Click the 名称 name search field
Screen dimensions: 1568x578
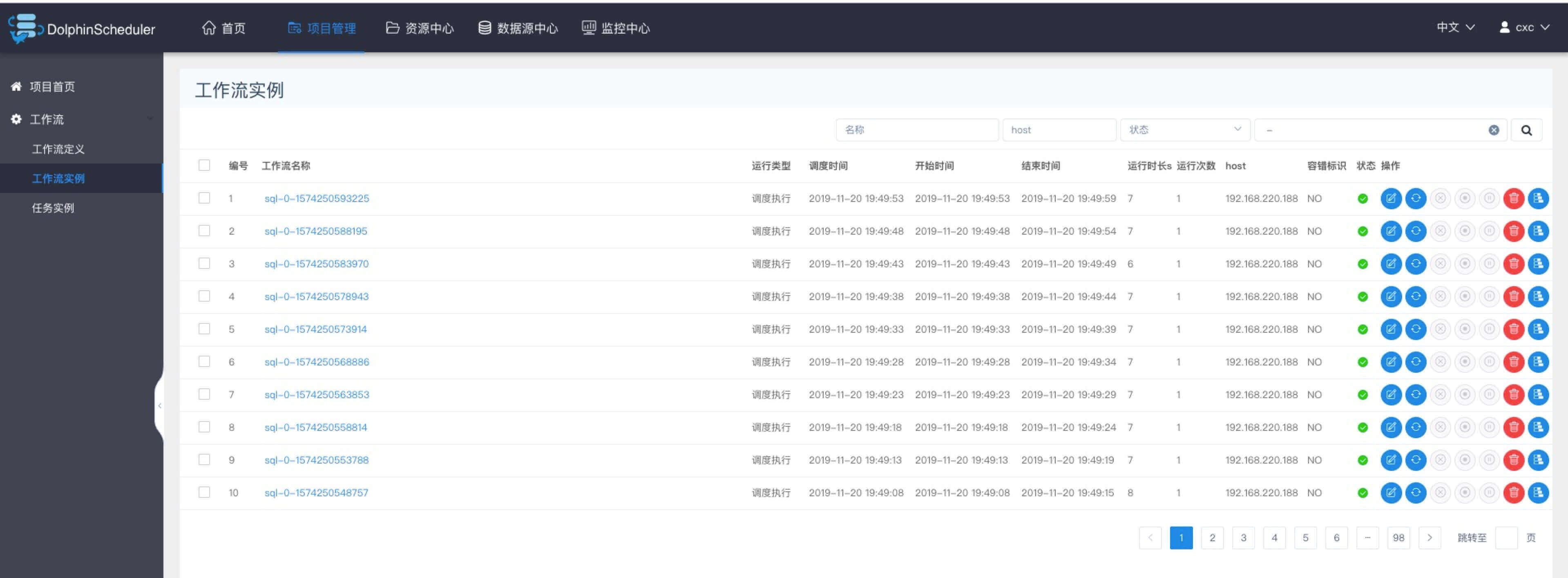917,130
